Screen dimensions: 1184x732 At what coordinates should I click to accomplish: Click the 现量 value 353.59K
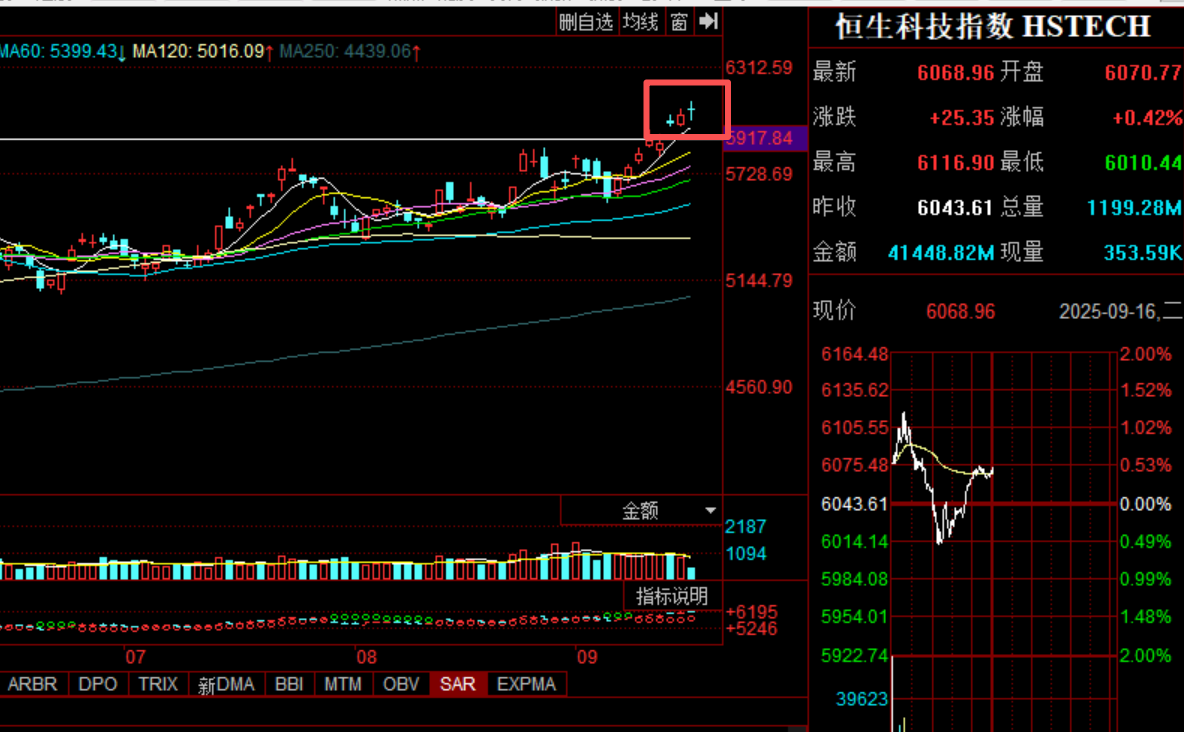[x=1142, y=252]
